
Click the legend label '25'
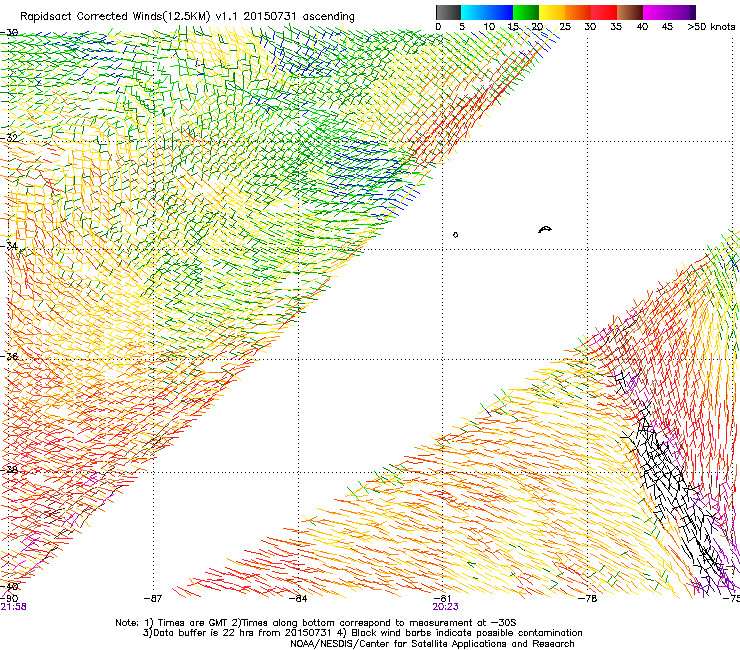565,27
